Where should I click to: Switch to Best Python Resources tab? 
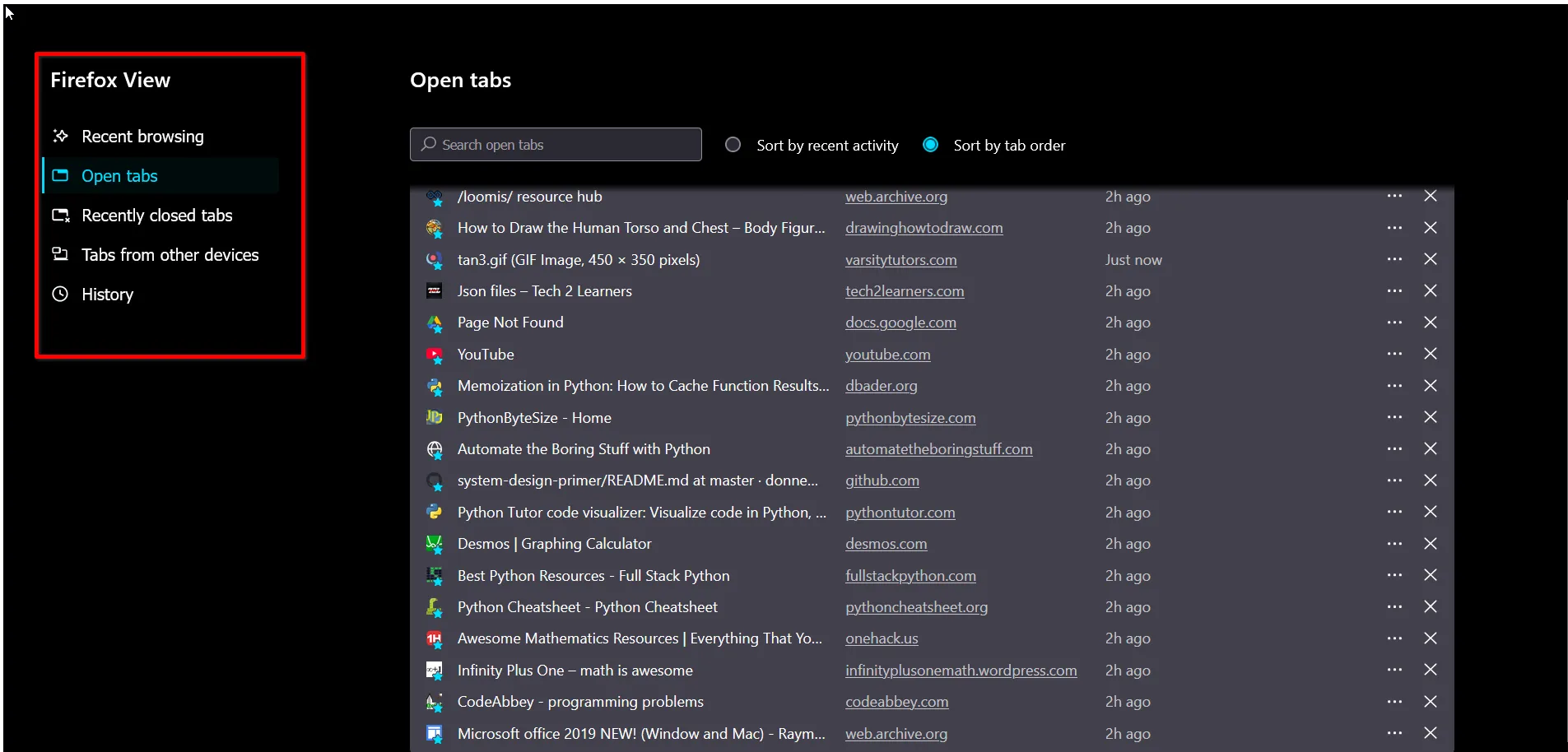593,576
